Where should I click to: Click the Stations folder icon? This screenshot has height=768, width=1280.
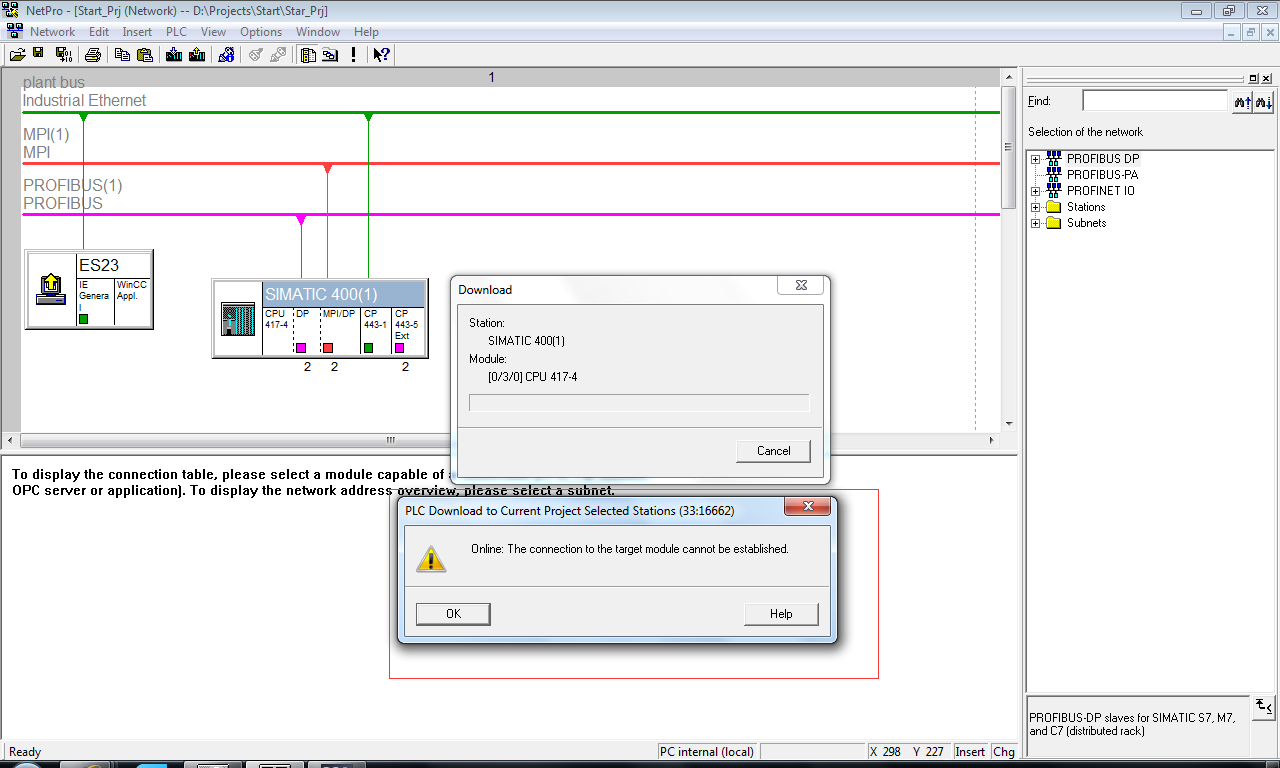click(x=1054, y=207)
